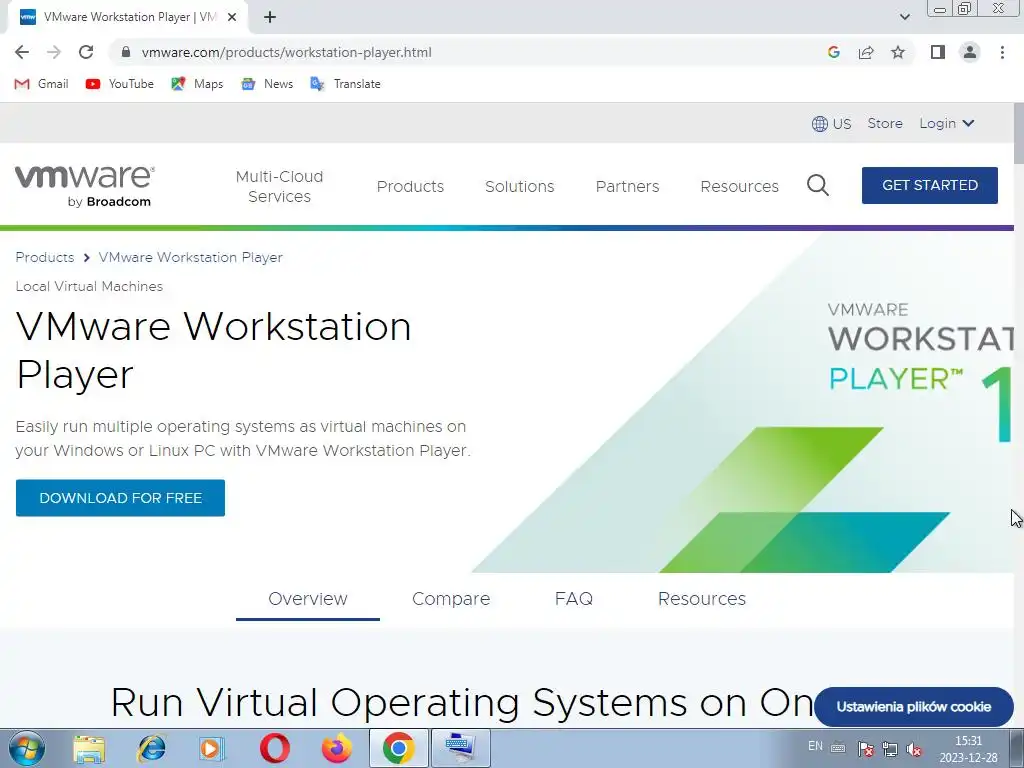1024x768 pixels.
Task: Bookmark this page with the star icon
Action: tap(898, 52)
